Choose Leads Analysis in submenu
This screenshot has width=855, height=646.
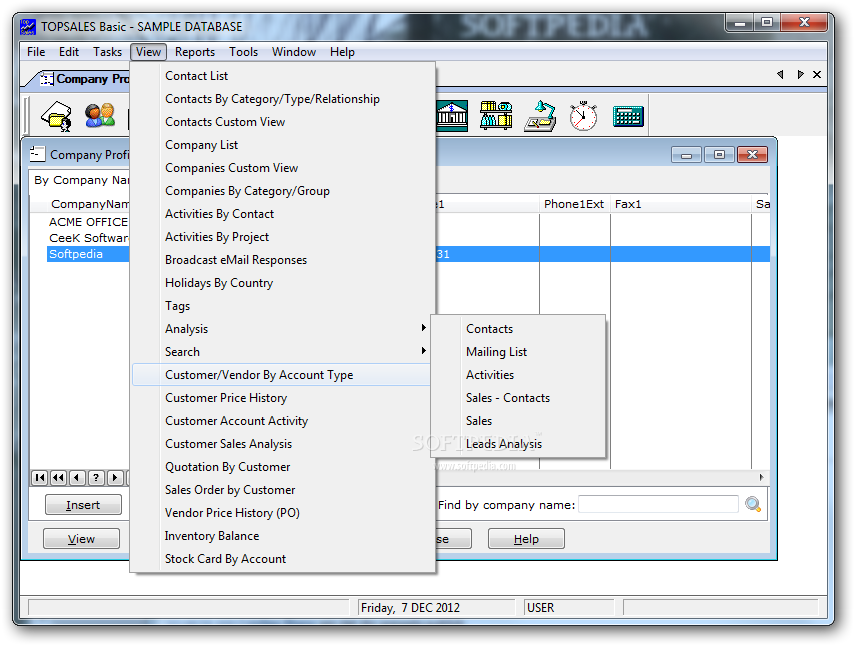(518, 444)
